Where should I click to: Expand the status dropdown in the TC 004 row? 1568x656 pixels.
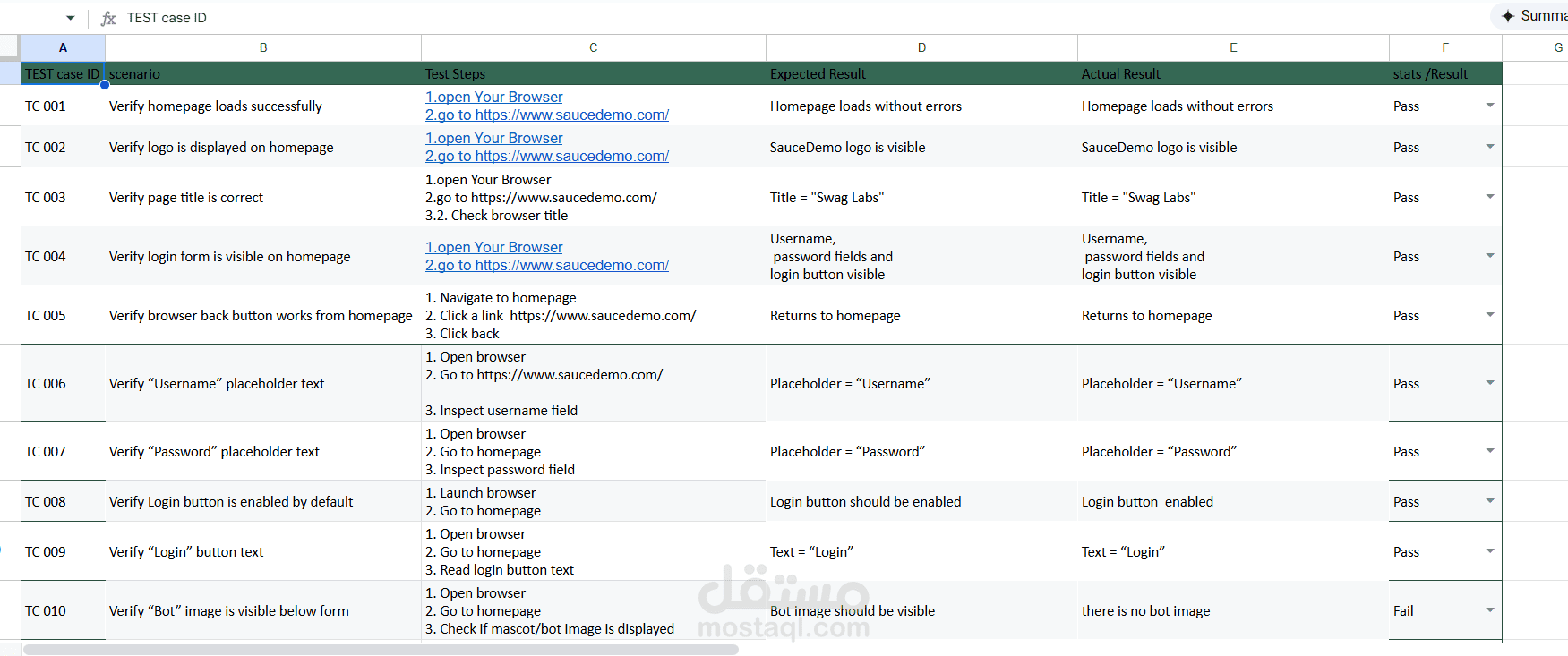pos(1490,256)
